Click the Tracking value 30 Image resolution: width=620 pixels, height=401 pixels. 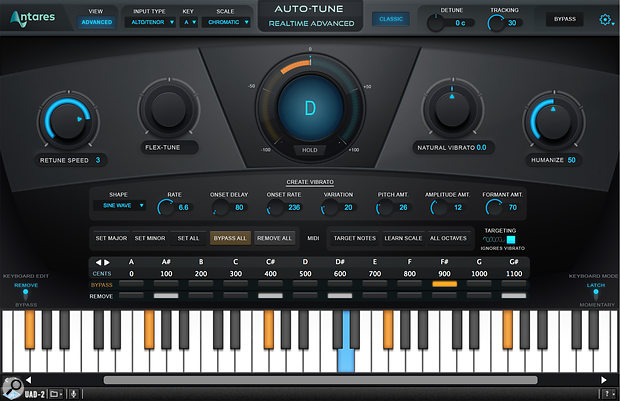coord(512,23)
